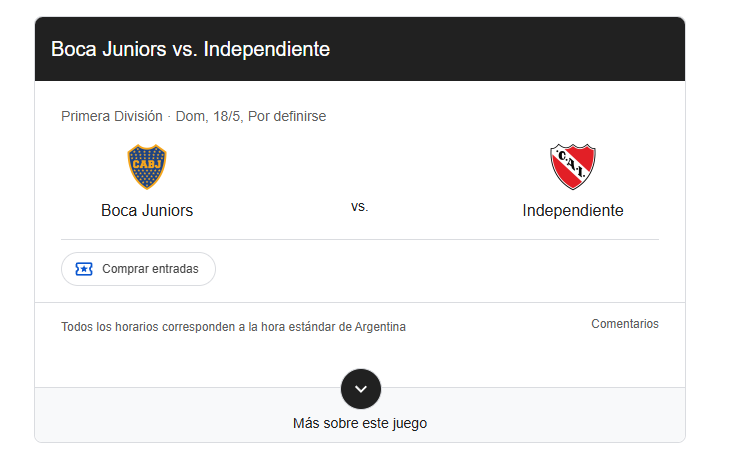Click the white space right of Comprar entradas
729x452 pixels.
point(437,269)
